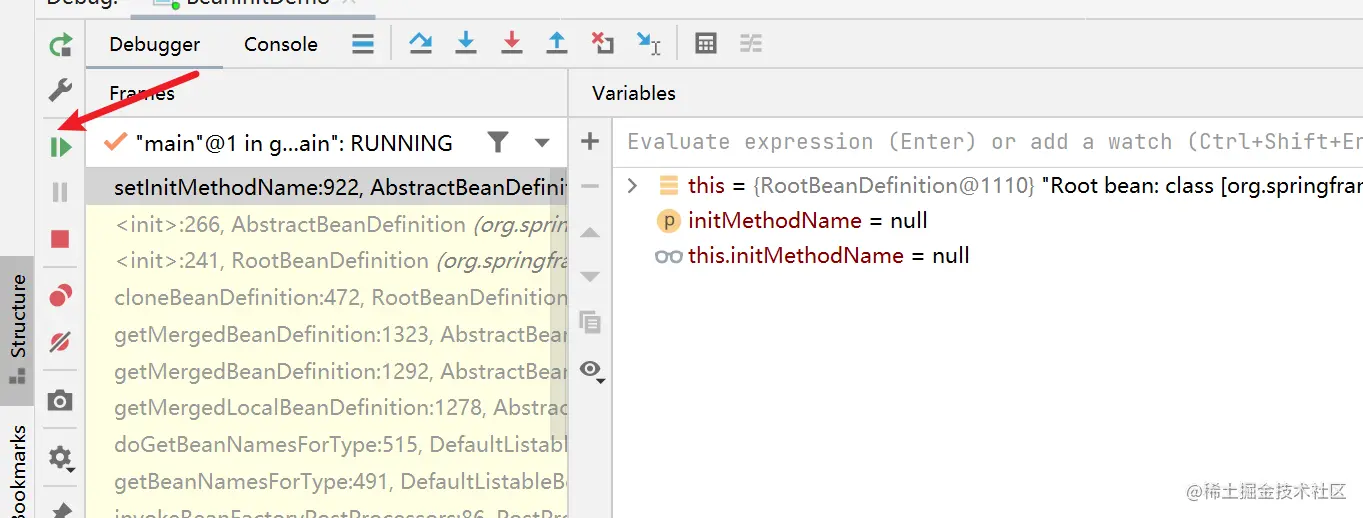Open the Bookmarks tool window
The width and height of the screenshot is (1363, 518).
17,472
